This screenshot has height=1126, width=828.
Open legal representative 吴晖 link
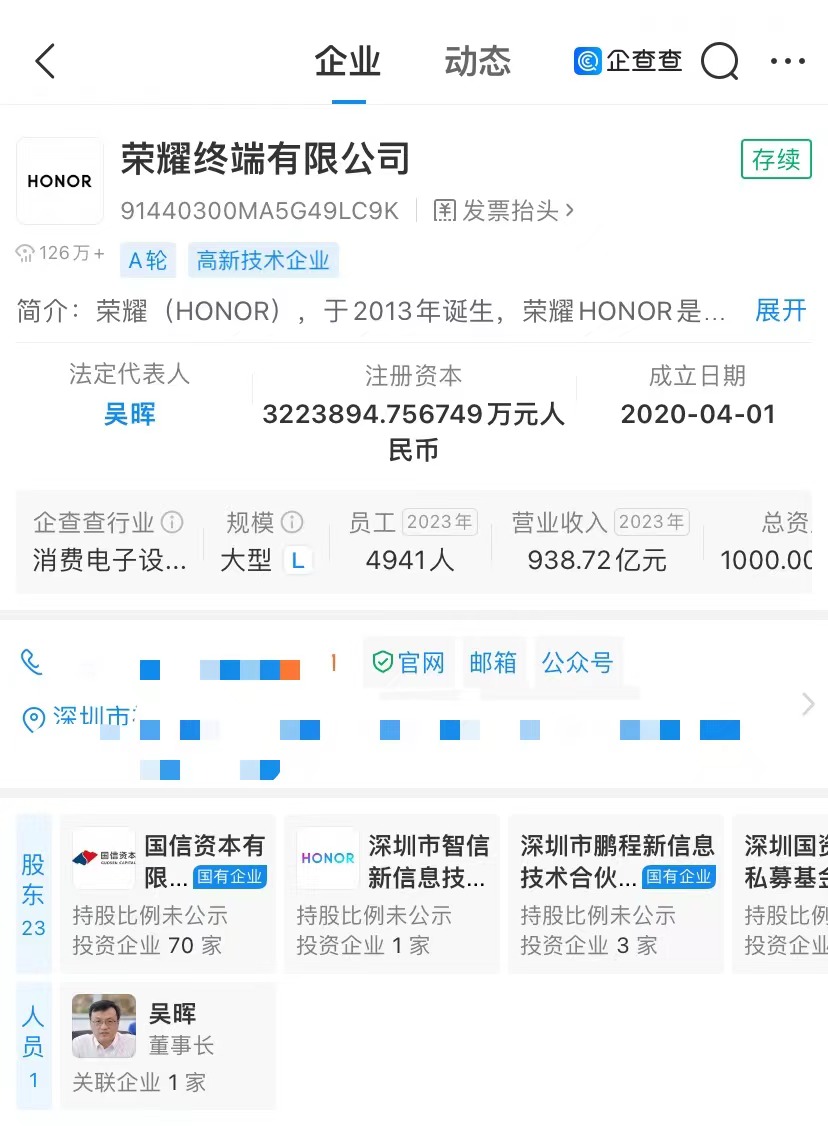(x=129, y=414)
